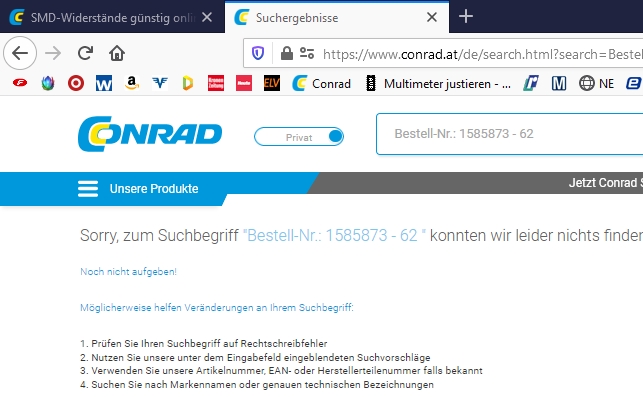This screenshot has height=397, width=643.
Task: Reload the current page
Action: [x=85, y=53]
